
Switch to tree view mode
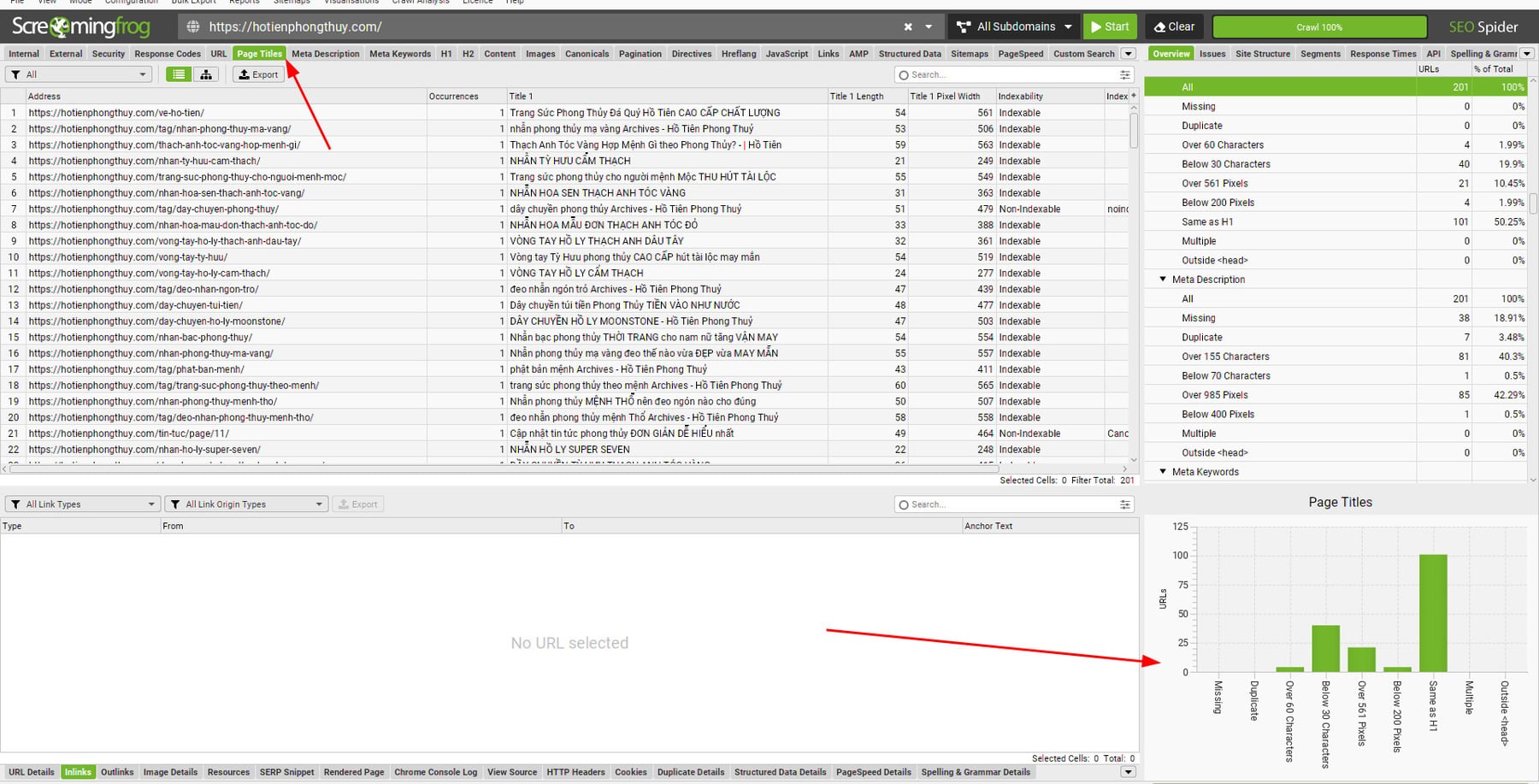pos(206,74)
